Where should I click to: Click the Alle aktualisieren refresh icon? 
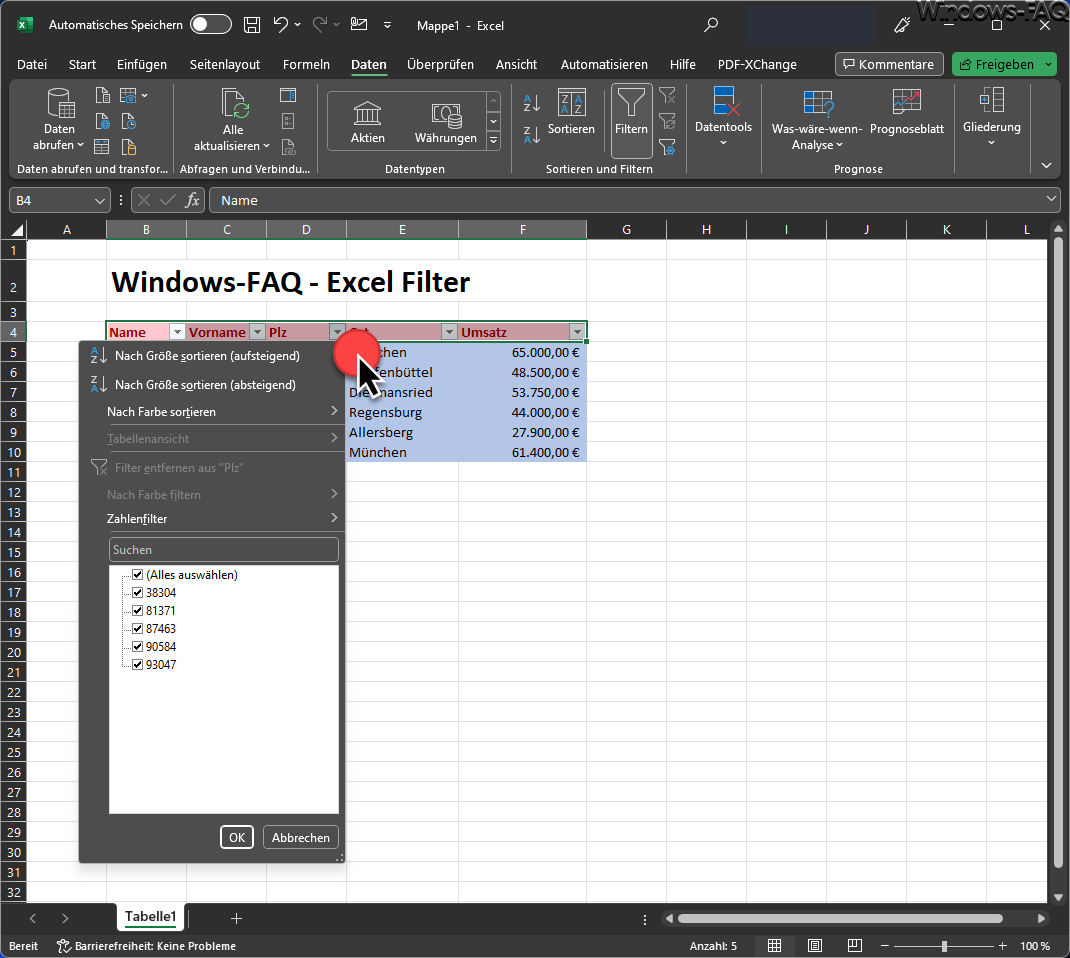(x=234, y=104)
